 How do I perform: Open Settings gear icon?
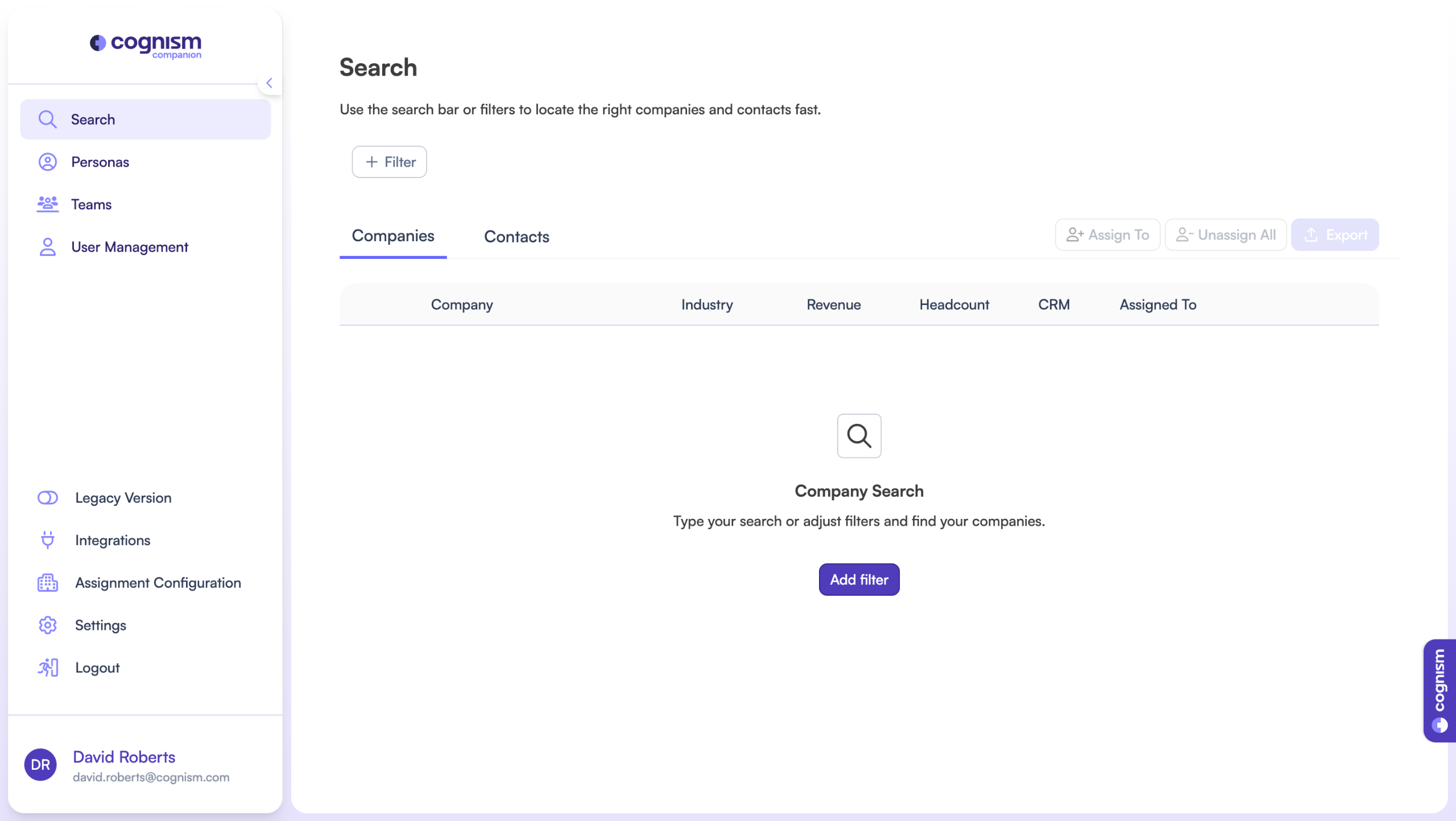click(48, 625)
